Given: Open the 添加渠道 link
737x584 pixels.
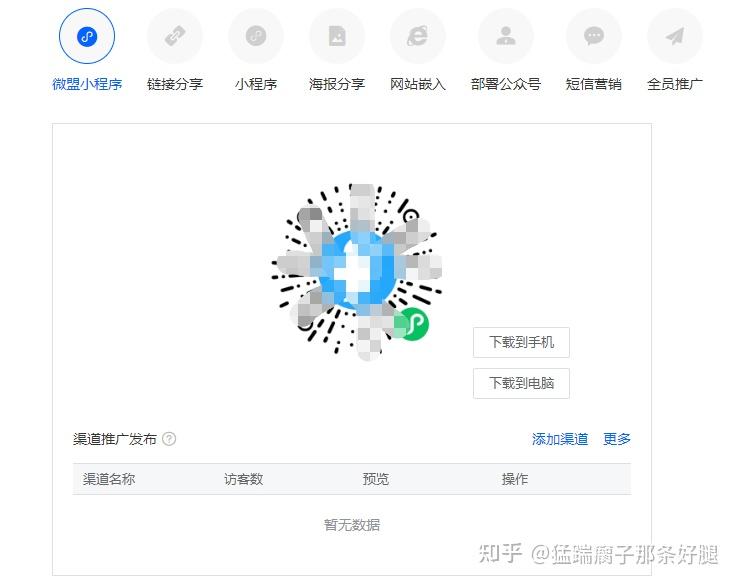Looking at the screenshot, I should 560,439.
